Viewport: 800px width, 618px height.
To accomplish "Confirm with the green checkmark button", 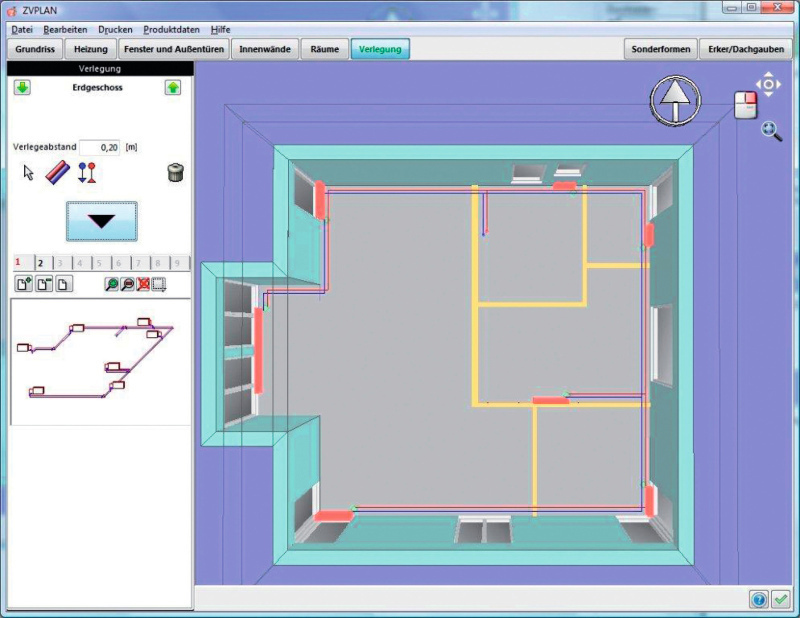I will coord(780,600).
